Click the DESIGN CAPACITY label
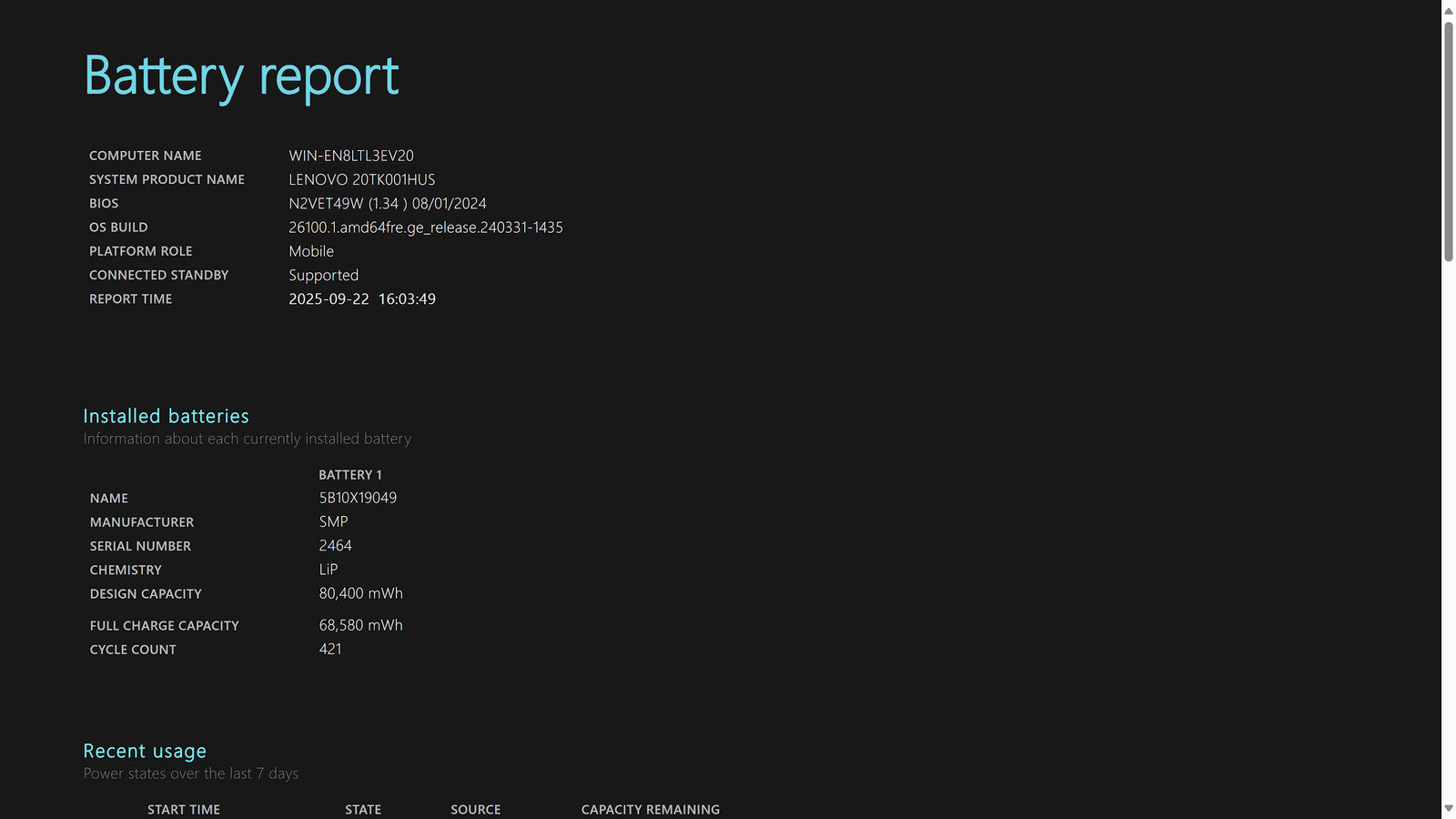Viewport: 1456px width, 819px height. pos(146,593)
